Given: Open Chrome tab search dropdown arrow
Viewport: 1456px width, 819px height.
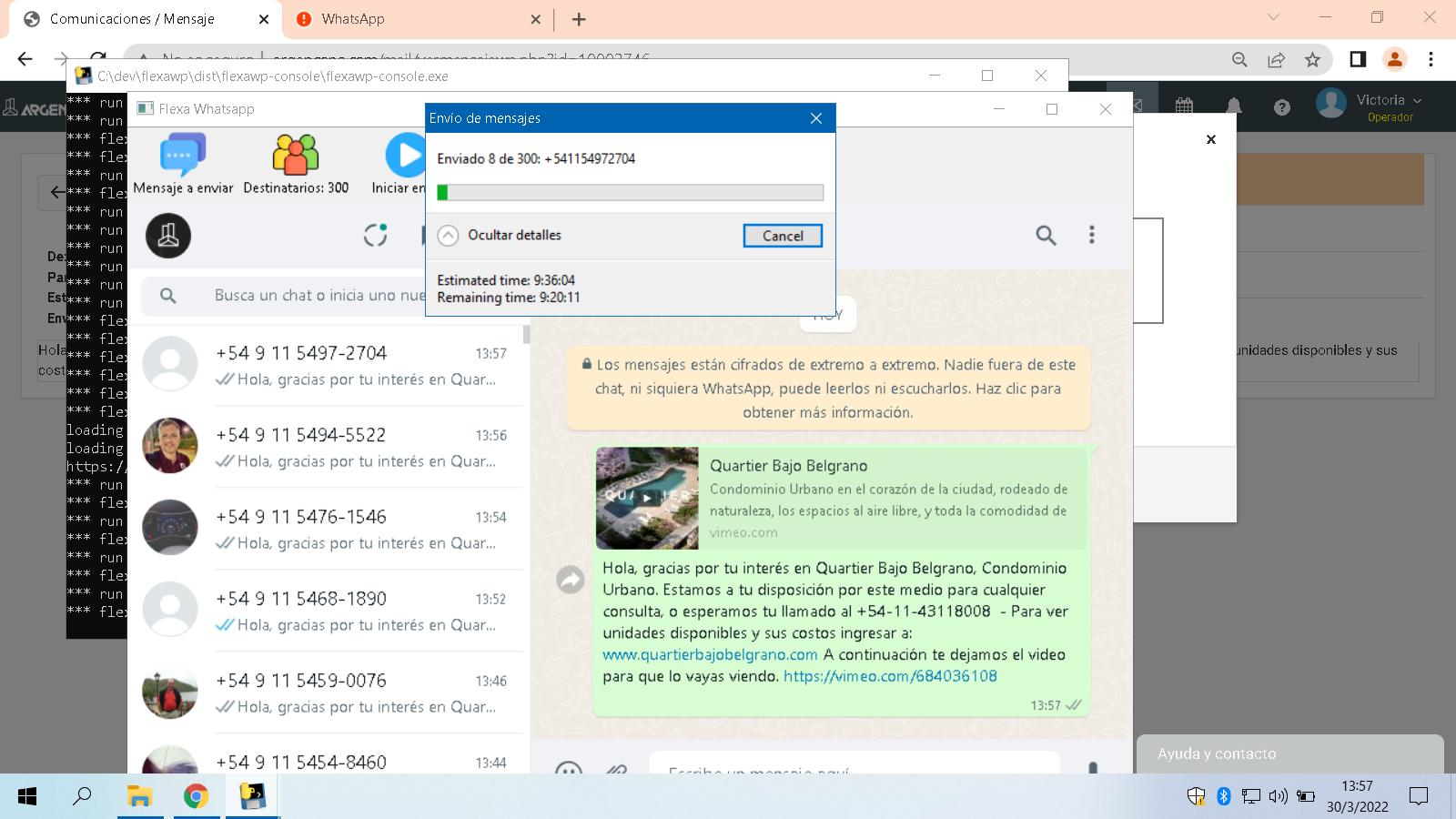Looking at the screenshot, I should pos(1273,17).
